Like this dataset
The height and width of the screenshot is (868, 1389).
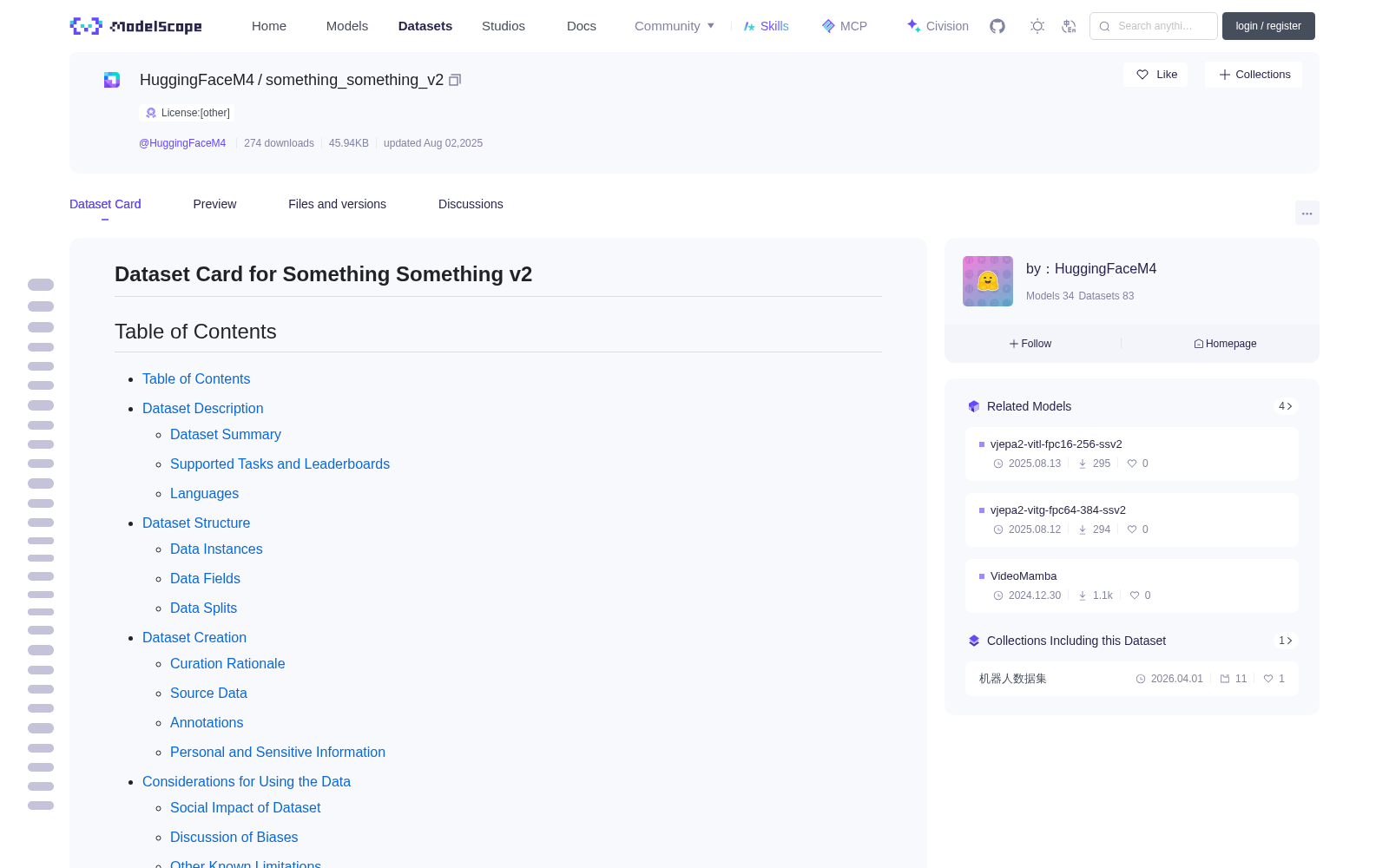(1156, 75)
